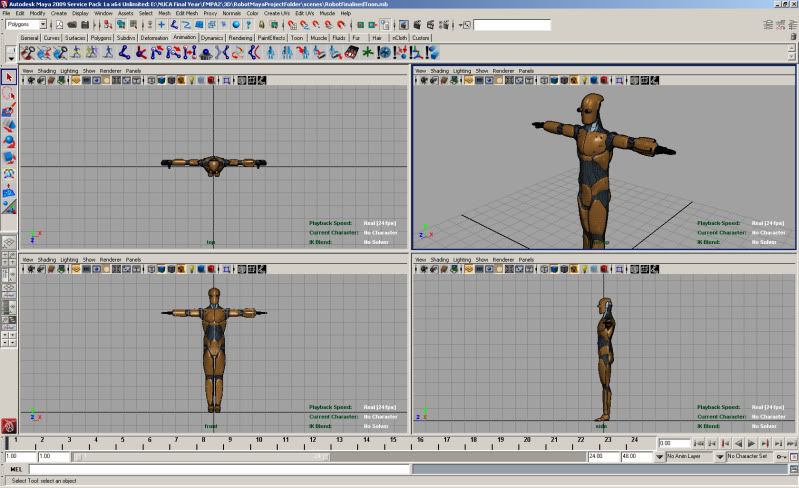Click the four-view layout icon in toolbox
This screenshot has height=488, width=799.
[8, 258]
